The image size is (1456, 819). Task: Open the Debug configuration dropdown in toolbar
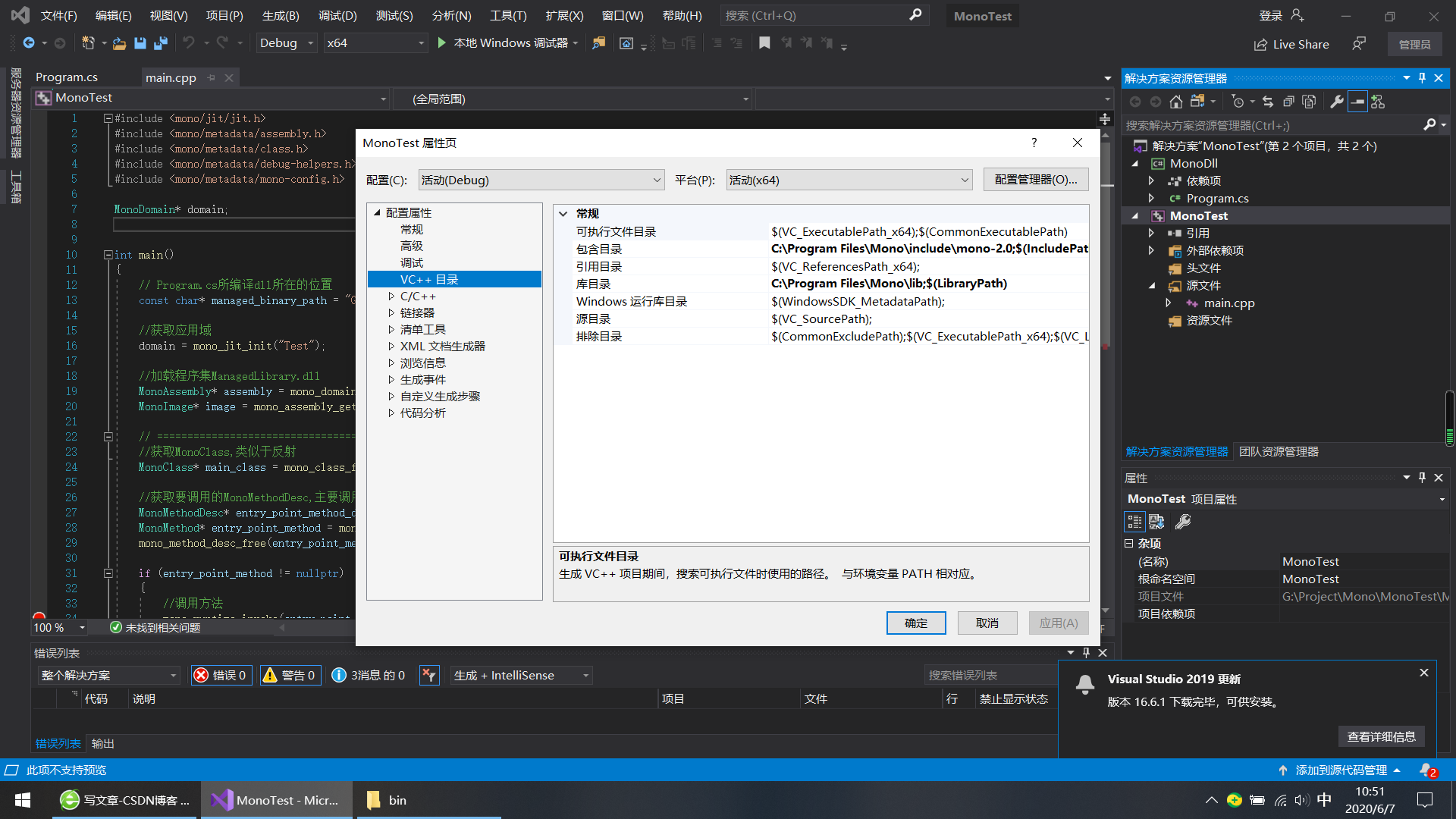[287, 43]
